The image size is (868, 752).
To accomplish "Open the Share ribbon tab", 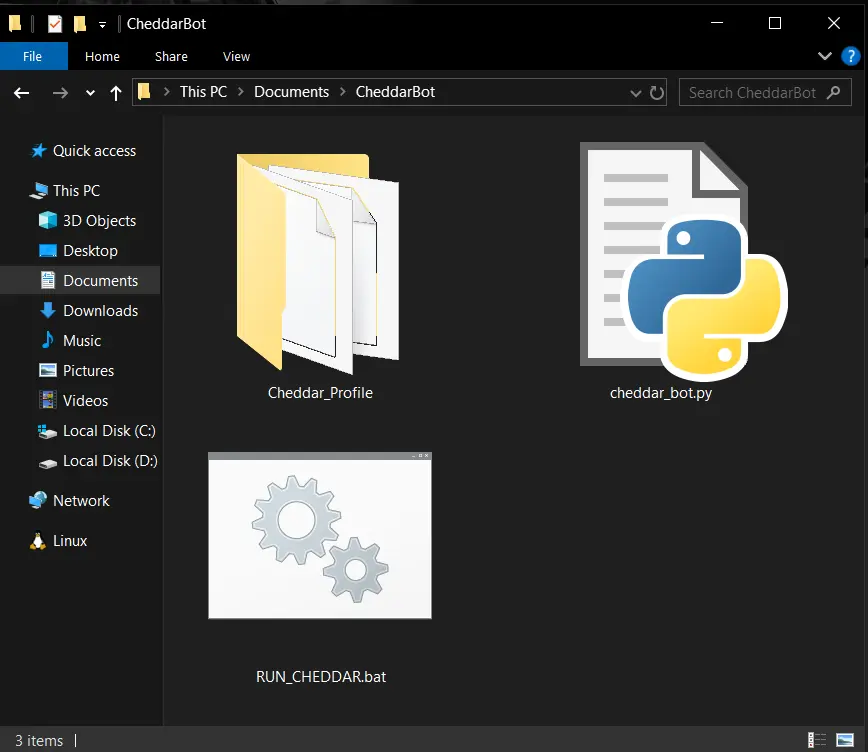I will pyautogui.click(x=171, y=56).
